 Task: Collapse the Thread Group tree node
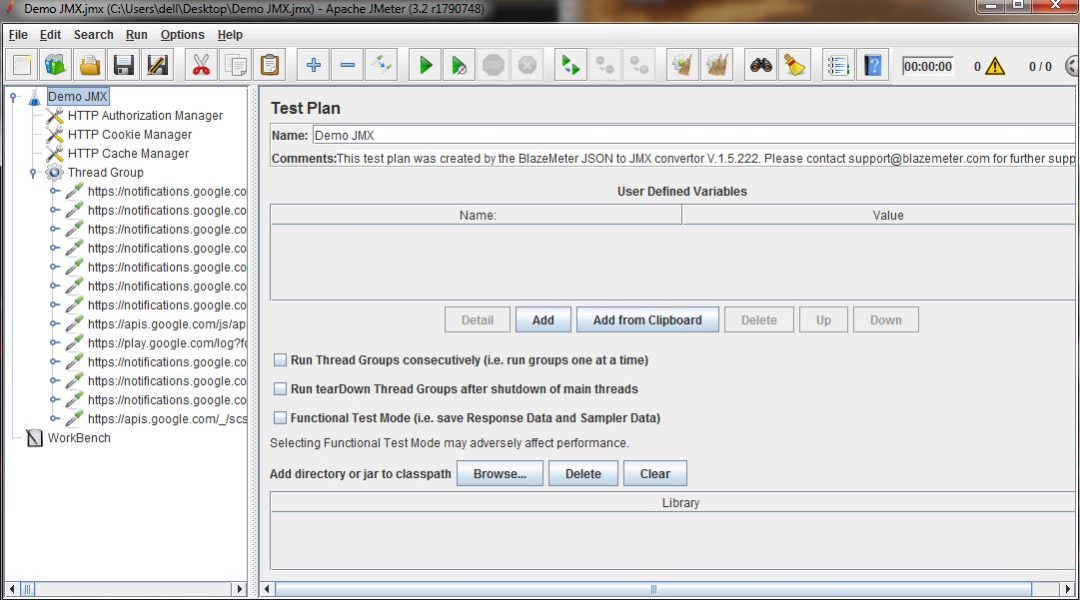tap(33, 173)
